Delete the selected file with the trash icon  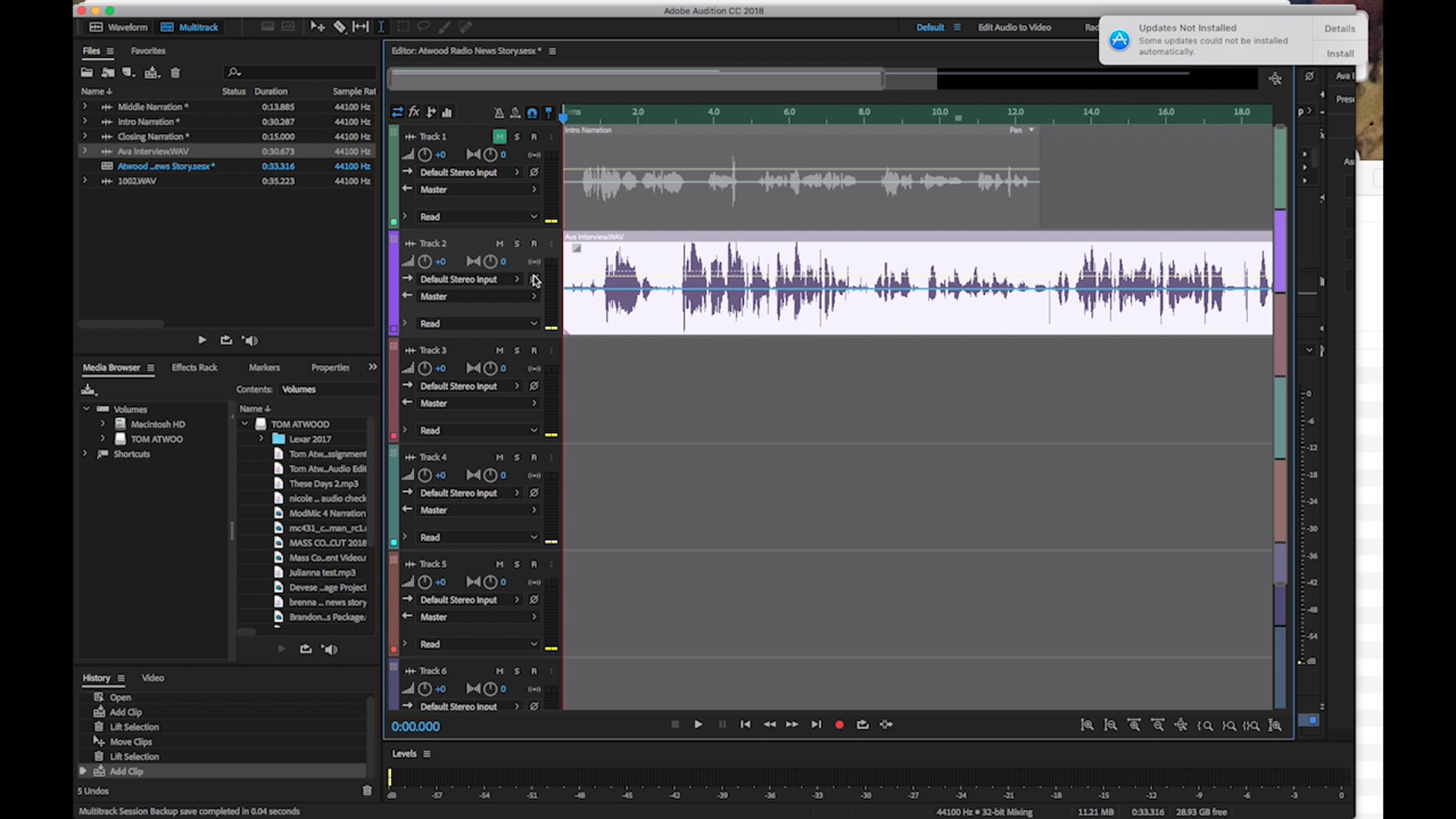pyautogui.click(x=175, y=73)
